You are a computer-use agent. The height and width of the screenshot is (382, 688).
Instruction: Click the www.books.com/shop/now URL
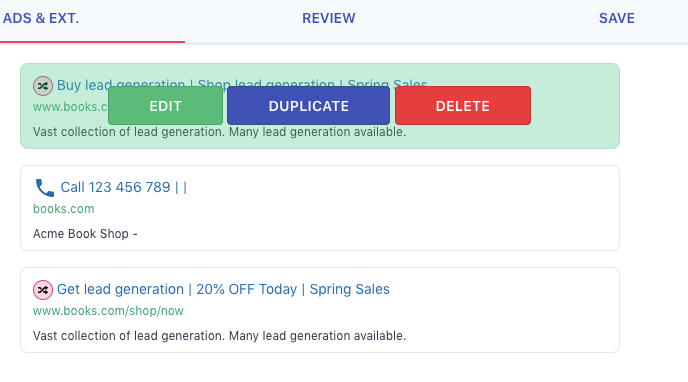click(108, 311)
